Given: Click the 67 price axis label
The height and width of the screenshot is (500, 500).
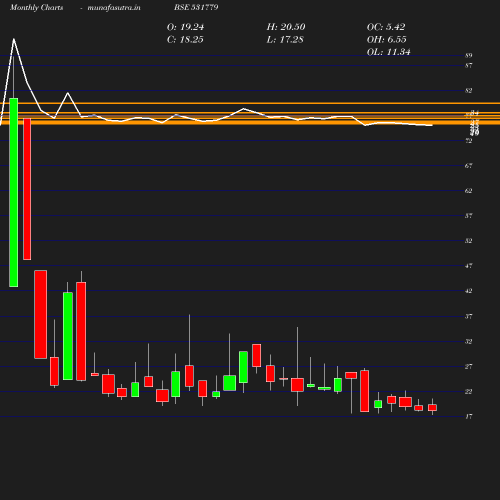Looking at the screenshot, I should coord(469,166).
